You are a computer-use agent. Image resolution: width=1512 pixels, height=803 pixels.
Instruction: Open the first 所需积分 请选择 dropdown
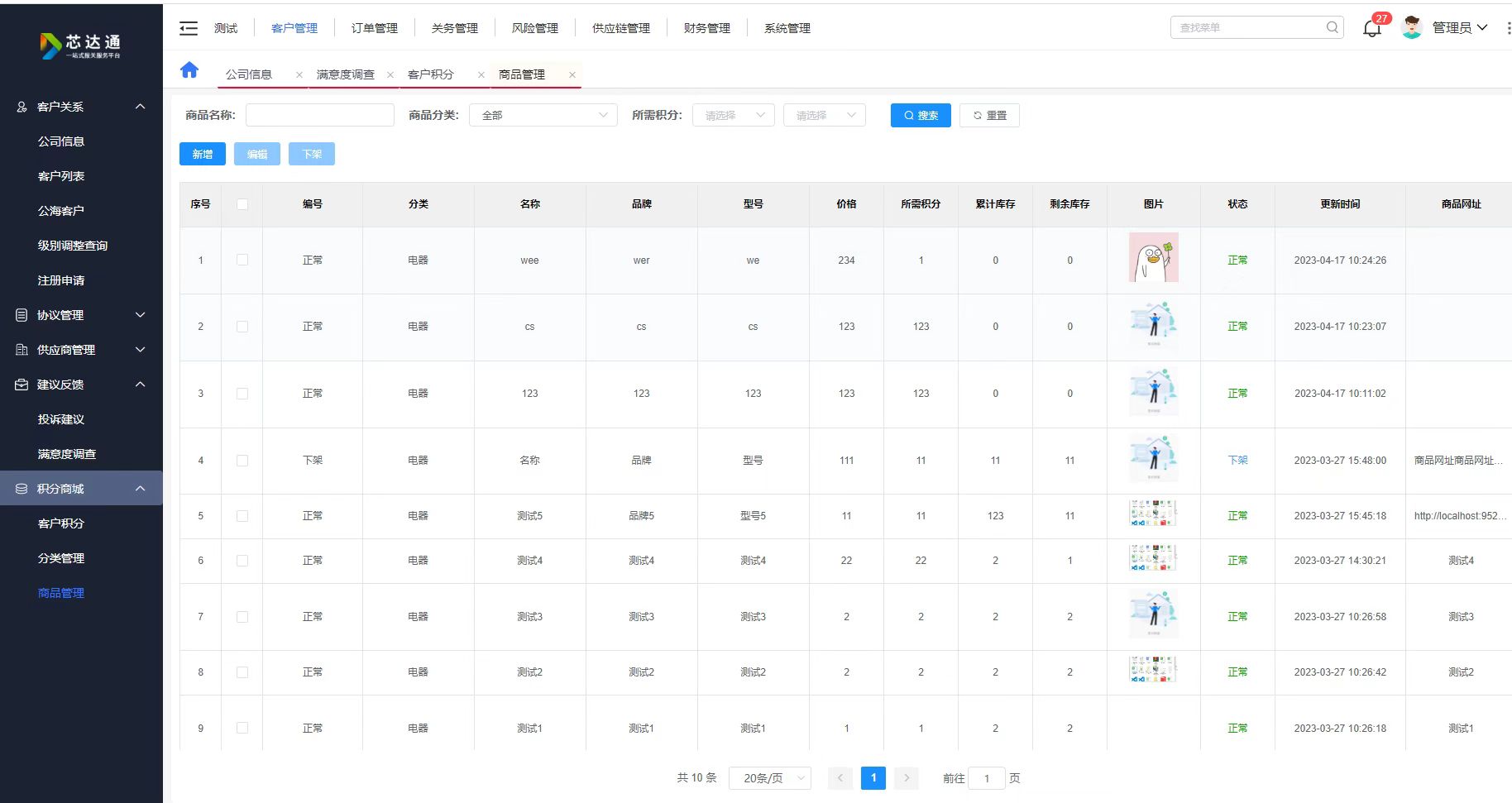click(734, 115)
